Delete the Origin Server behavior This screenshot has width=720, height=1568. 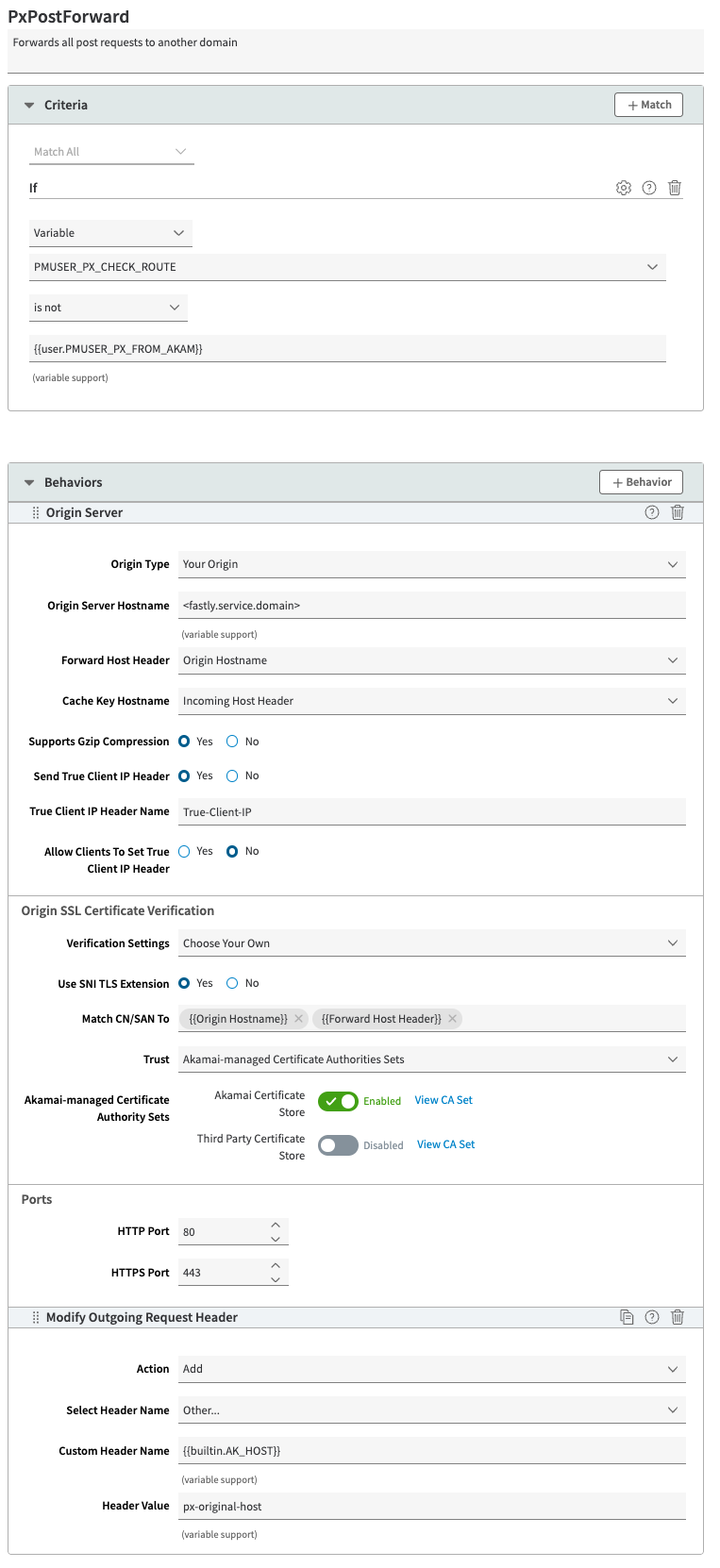point(678,512)
